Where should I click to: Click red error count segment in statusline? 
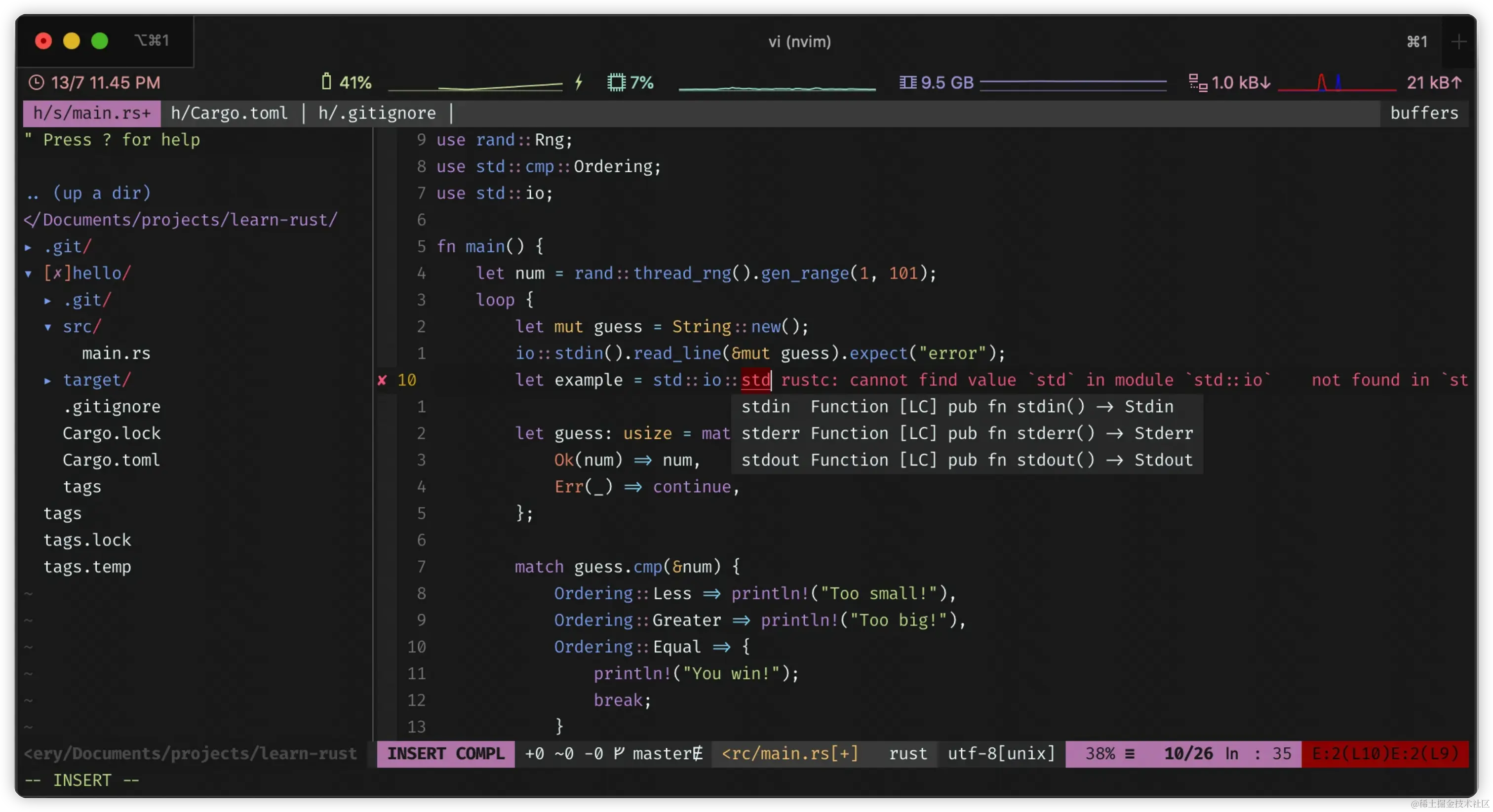point(1384,753)
